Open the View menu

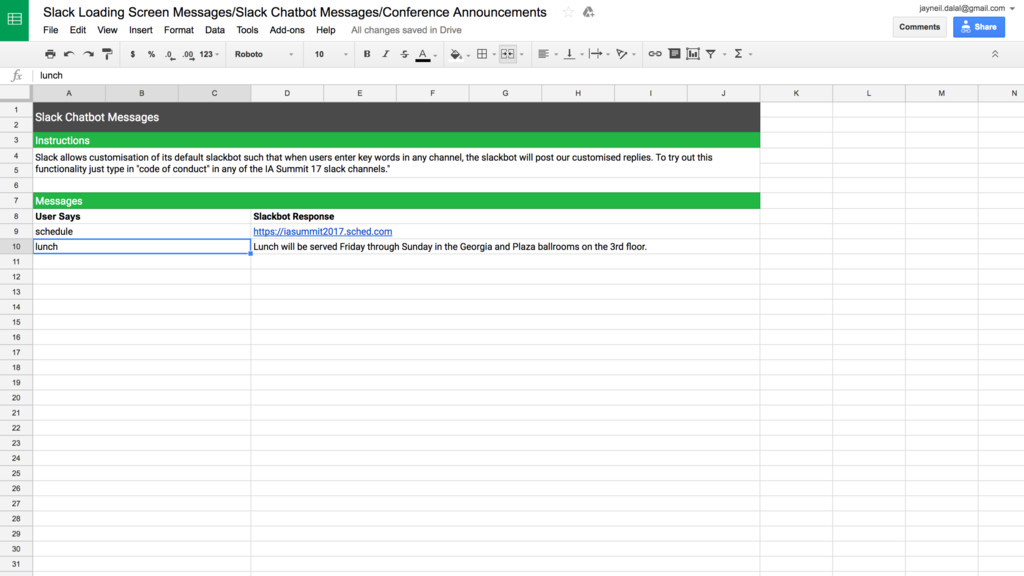(x=107, y=30)
